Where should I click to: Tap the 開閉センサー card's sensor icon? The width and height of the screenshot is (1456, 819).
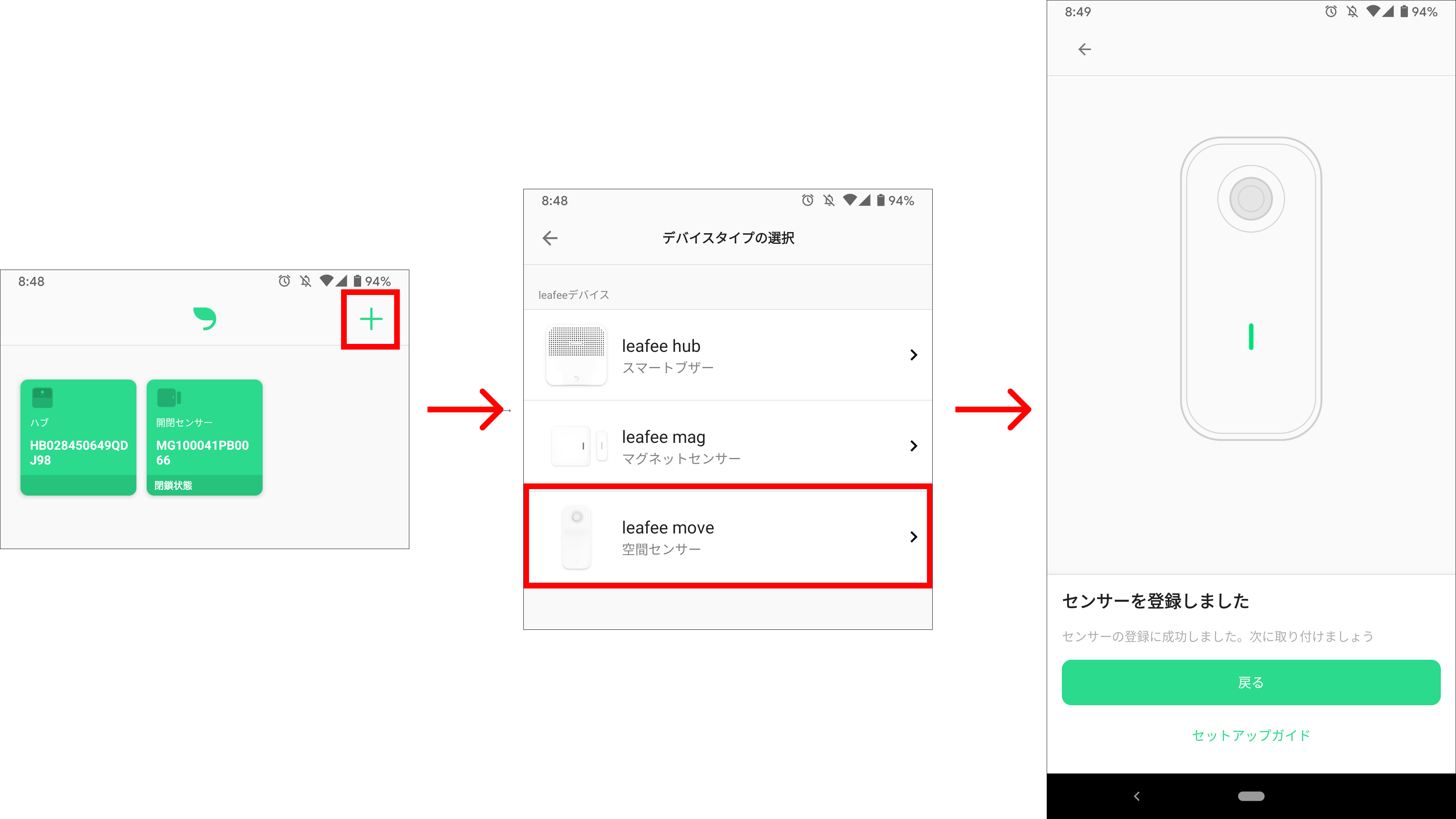point(168,398)
